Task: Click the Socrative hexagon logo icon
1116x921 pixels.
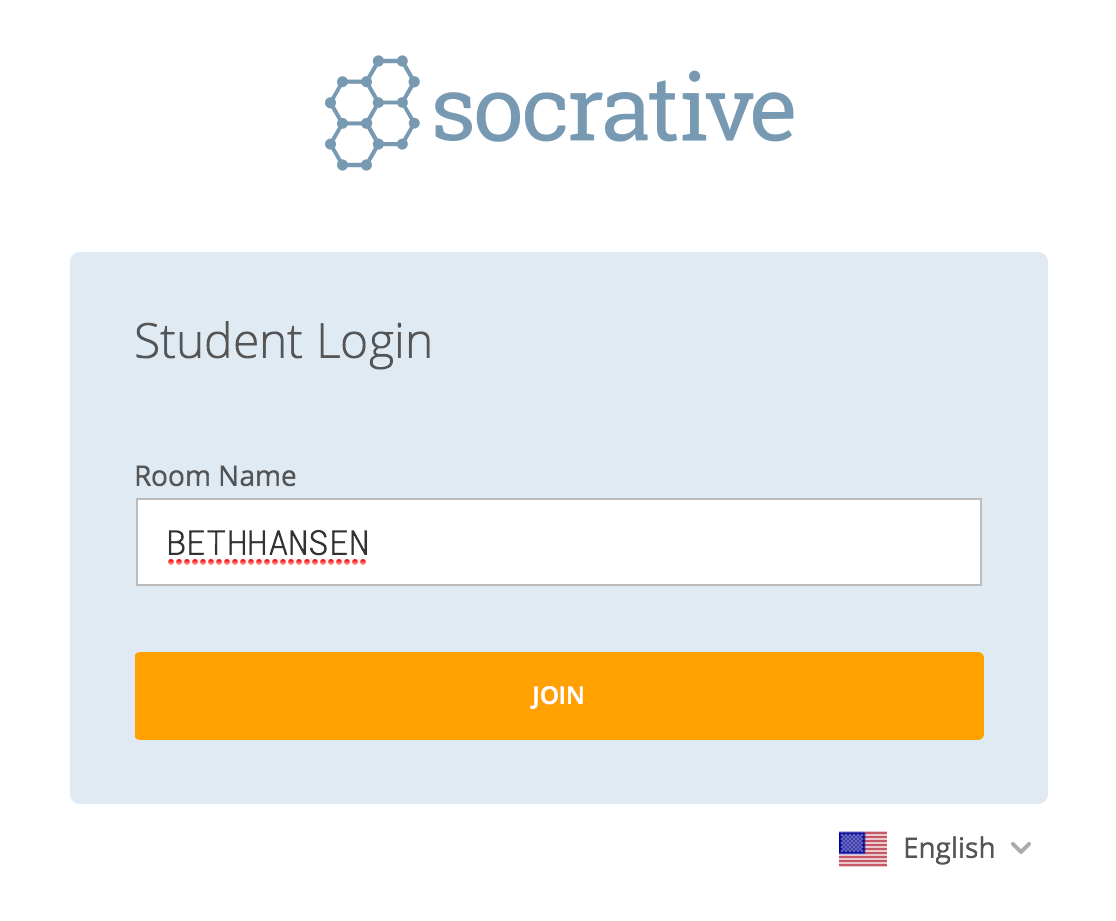Action: tap(372, 112)
